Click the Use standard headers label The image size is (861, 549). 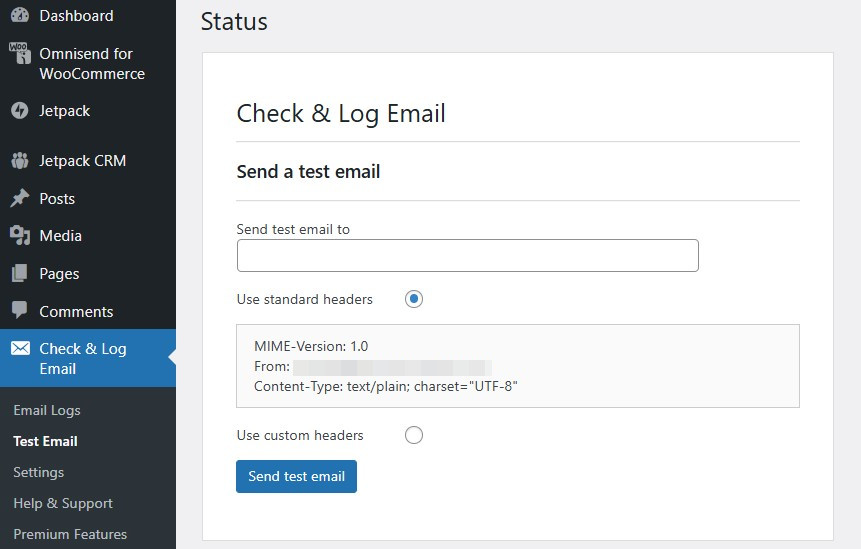tap(305, 299)
